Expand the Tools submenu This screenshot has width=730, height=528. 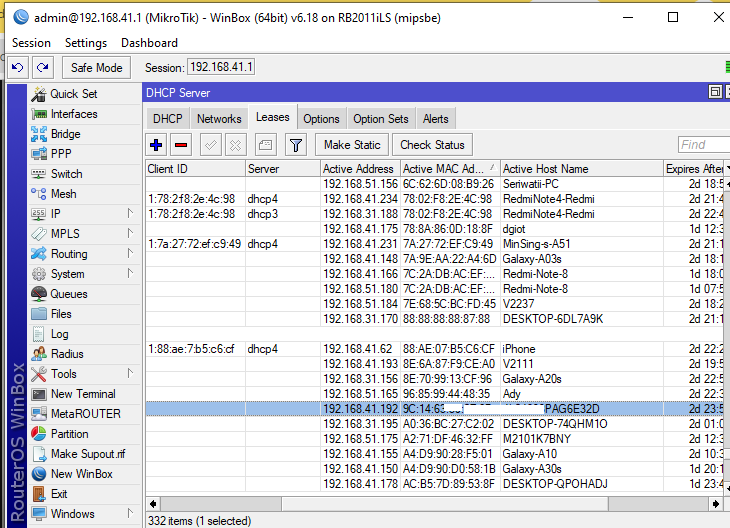tap(130, 373)
